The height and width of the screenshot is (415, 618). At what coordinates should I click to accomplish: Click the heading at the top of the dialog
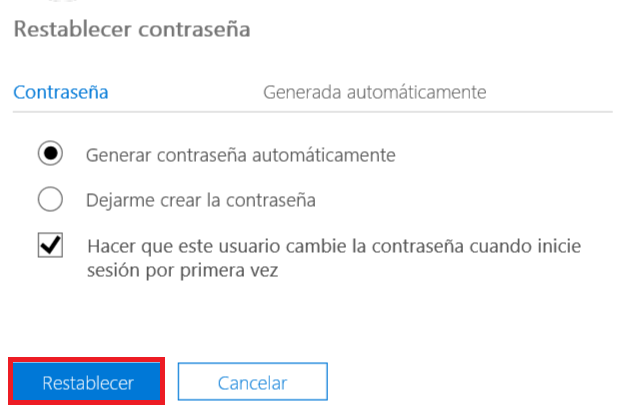click(x=131, y=30)
